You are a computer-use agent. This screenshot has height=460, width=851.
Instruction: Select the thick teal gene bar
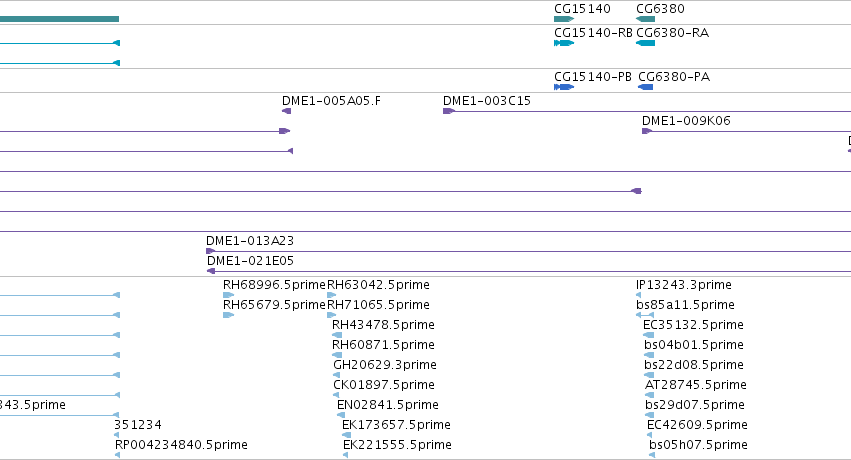(x=59, y=19)
